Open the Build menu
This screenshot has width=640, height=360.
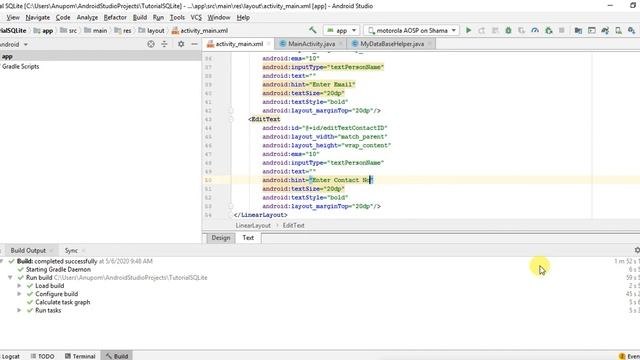tap(140, 18)
